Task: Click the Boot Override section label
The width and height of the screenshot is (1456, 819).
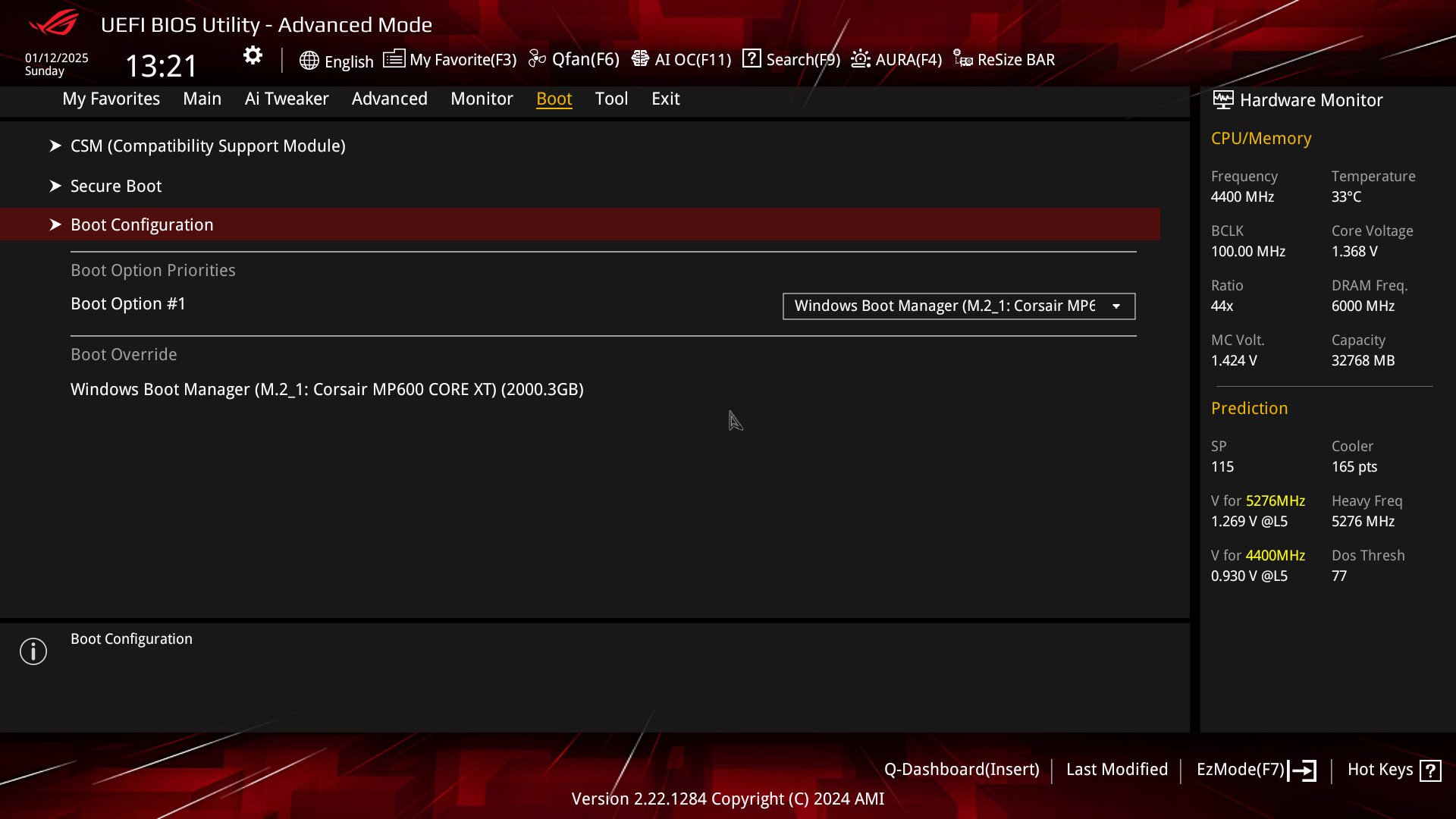Action: point(124,355)
